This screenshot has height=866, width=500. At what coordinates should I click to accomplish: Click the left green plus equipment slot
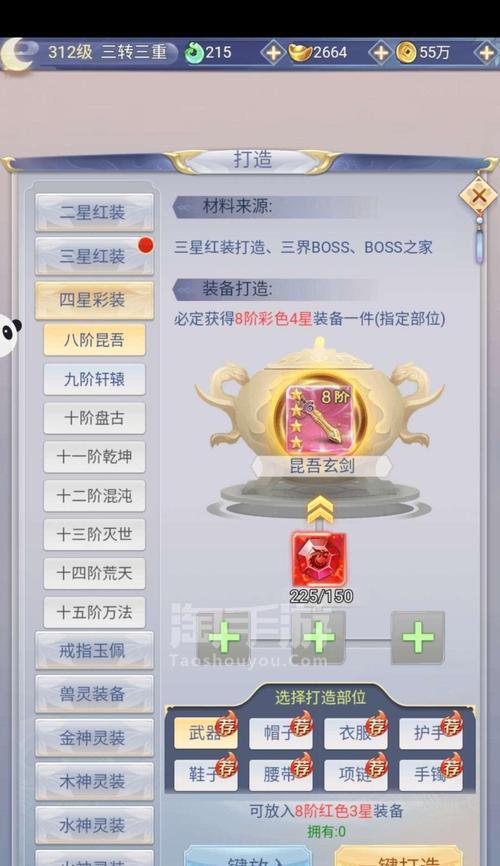point(224,638)
